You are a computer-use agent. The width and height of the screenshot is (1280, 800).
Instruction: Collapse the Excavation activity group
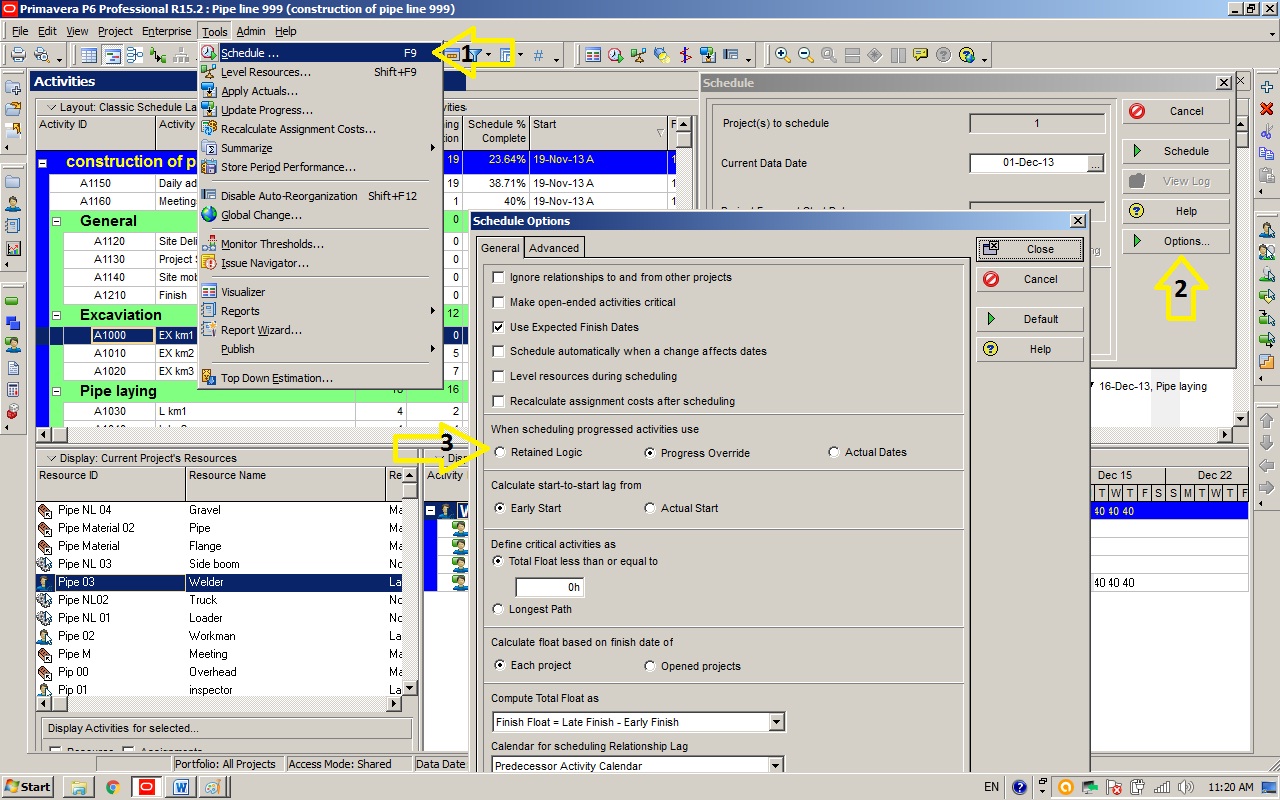(57, 315)
